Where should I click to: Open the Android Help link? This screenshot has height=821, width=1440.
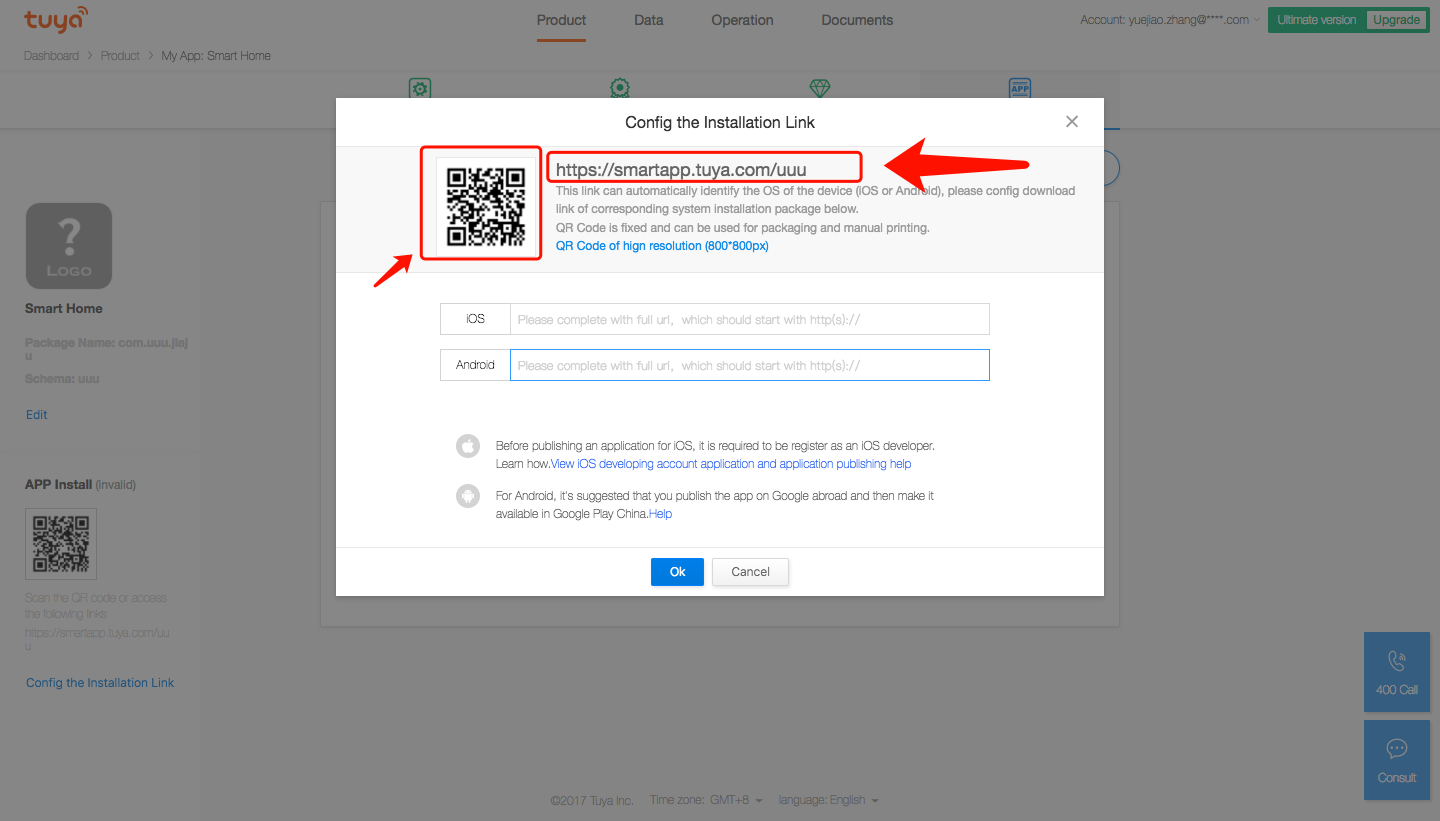coord(660,514)
